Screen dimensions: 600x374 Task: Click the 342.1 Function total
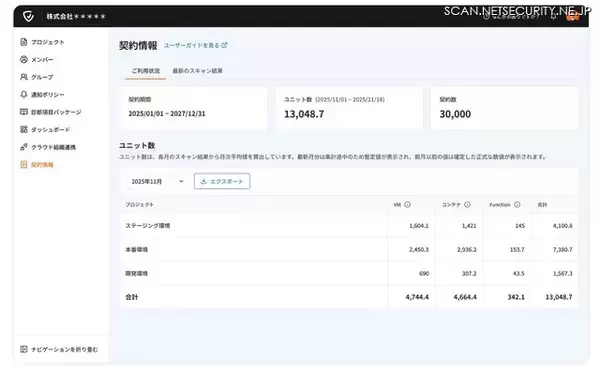click(x=516, y=297)
